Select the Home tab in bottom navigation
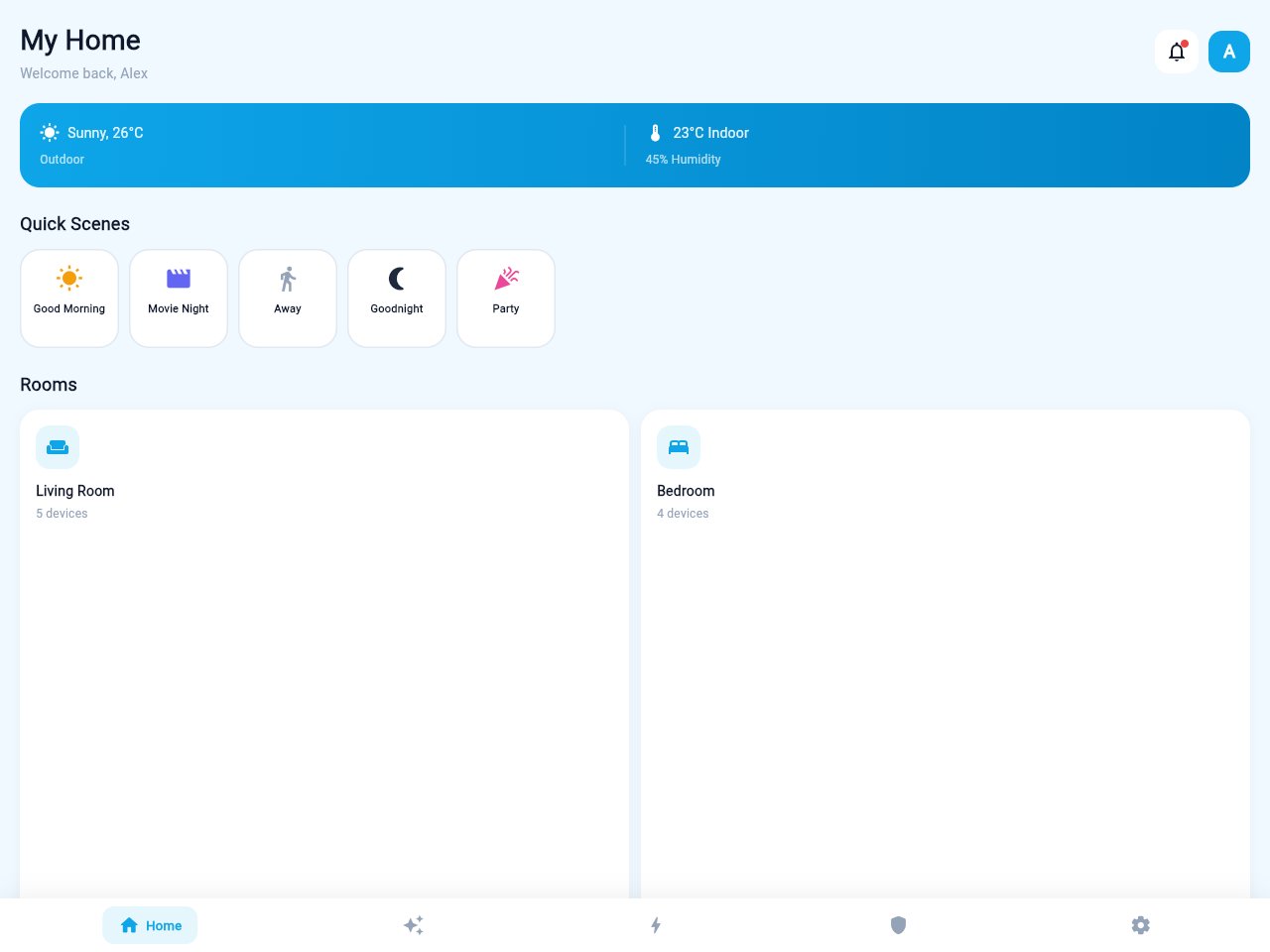1270x952 pixels. (150, 925)
